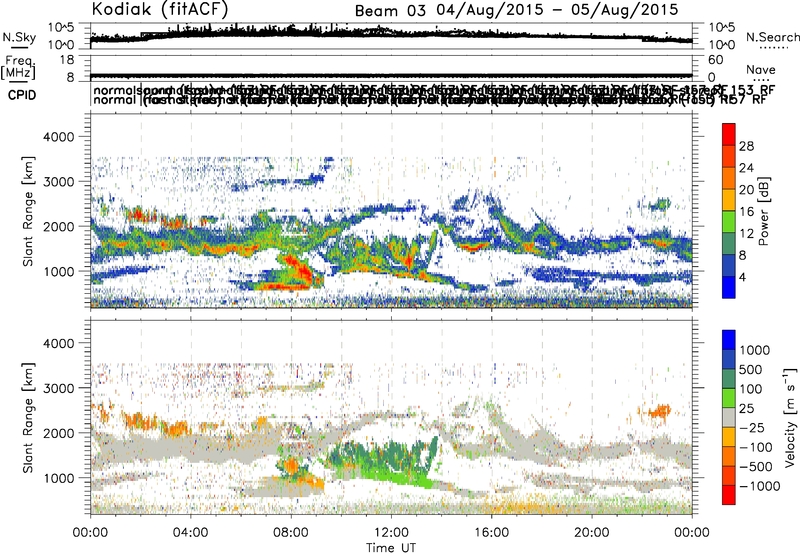Select the 'Freq. [MHz]' axis label
Screen dimensions: 800x554
pyautogui.click(x=18, y=67)
